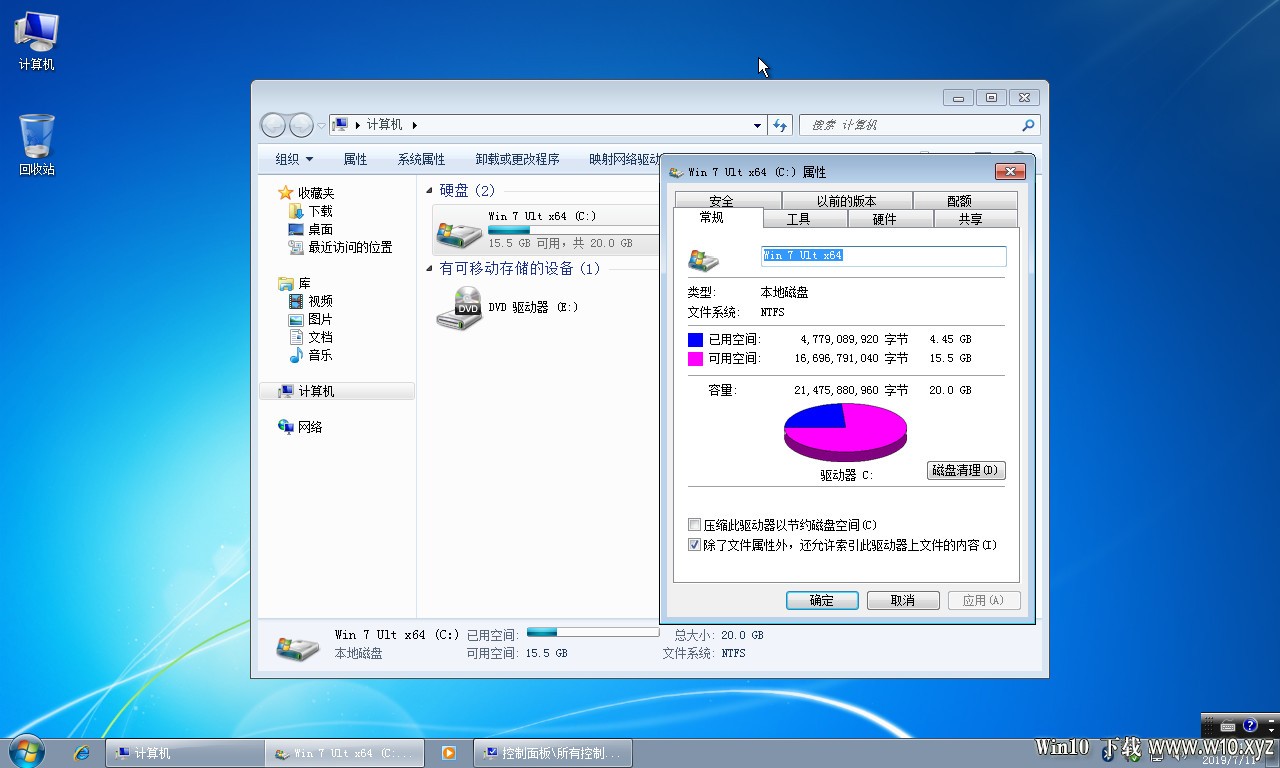Click Win 7 Ult x64 taskbar button

point(344,753)
